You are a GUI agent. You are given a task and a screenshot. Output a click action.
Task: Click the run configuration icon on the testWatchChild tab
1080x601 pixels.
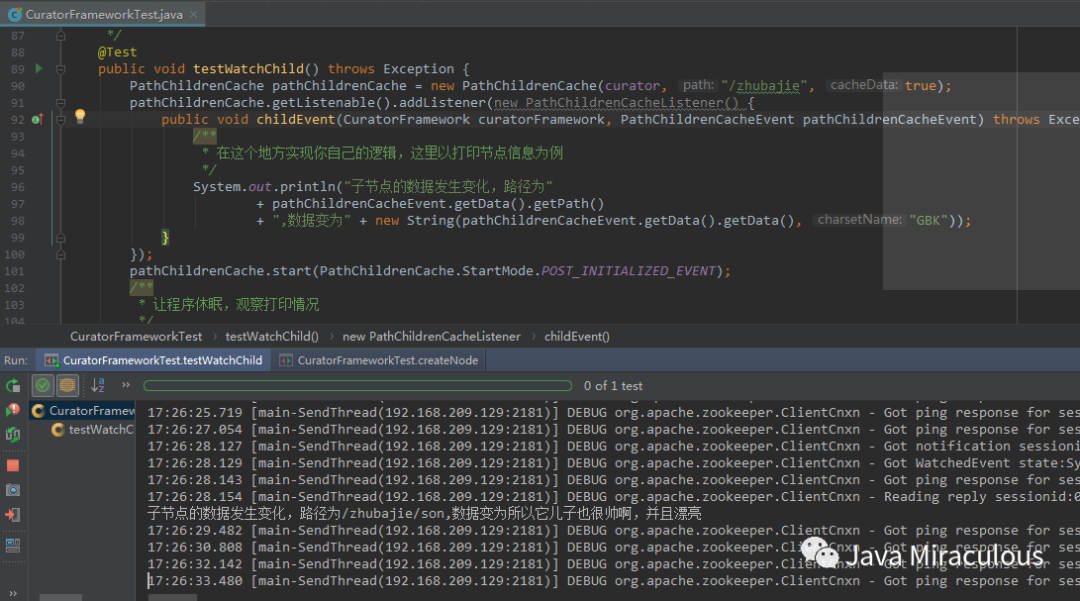pos(51,360)
